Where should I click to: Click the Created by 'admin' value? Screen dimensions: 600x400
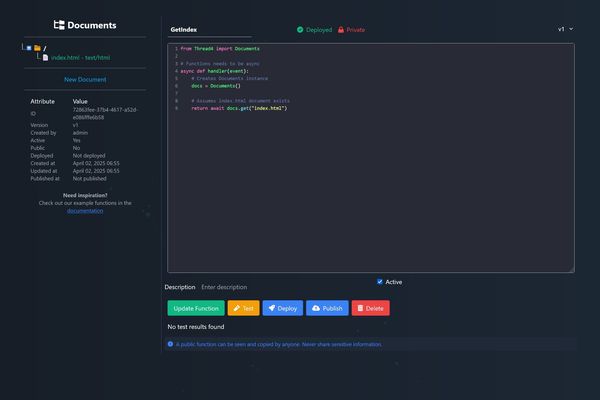[x=80, y=132]
